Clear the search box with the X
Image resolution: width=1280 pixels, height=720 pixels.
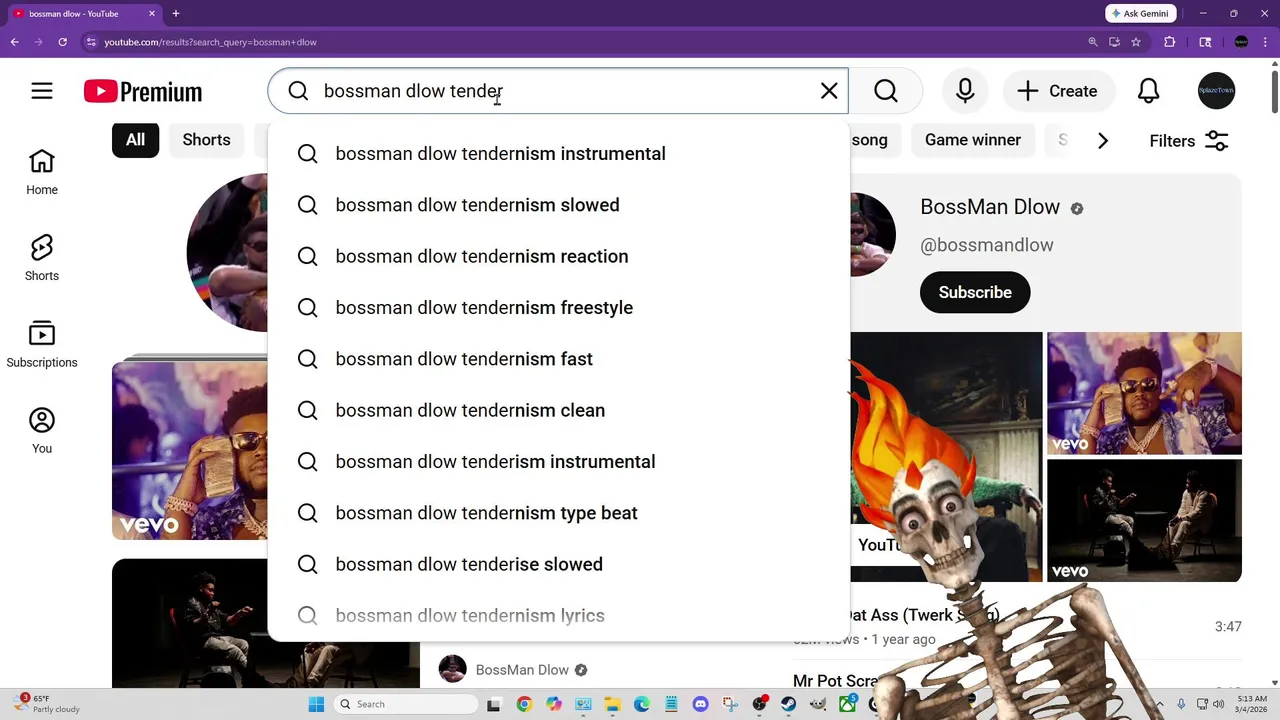point(829,91)
